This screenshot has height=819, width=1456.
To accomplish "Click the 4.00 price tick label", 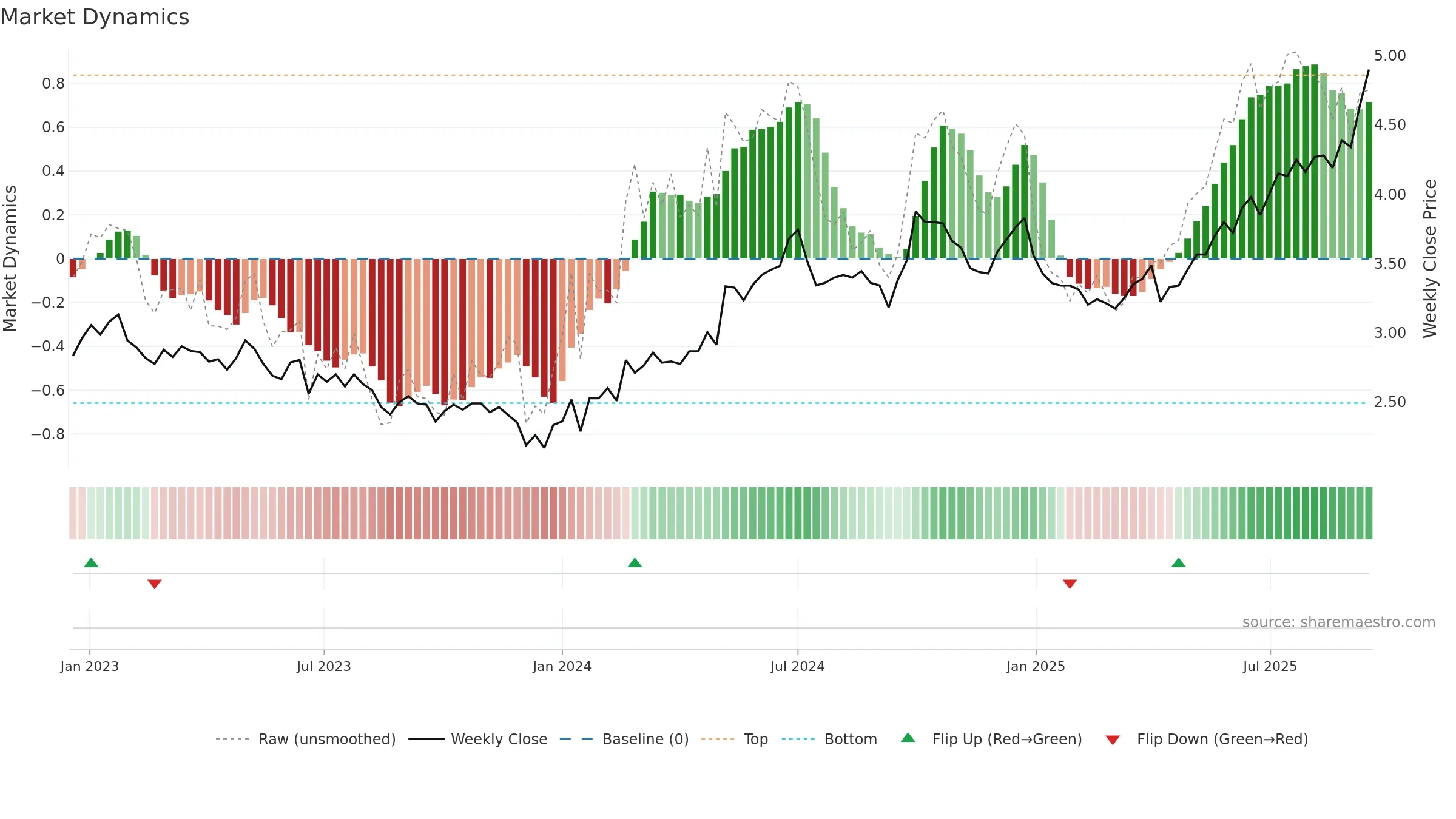I will click(x=1390, y=195).
